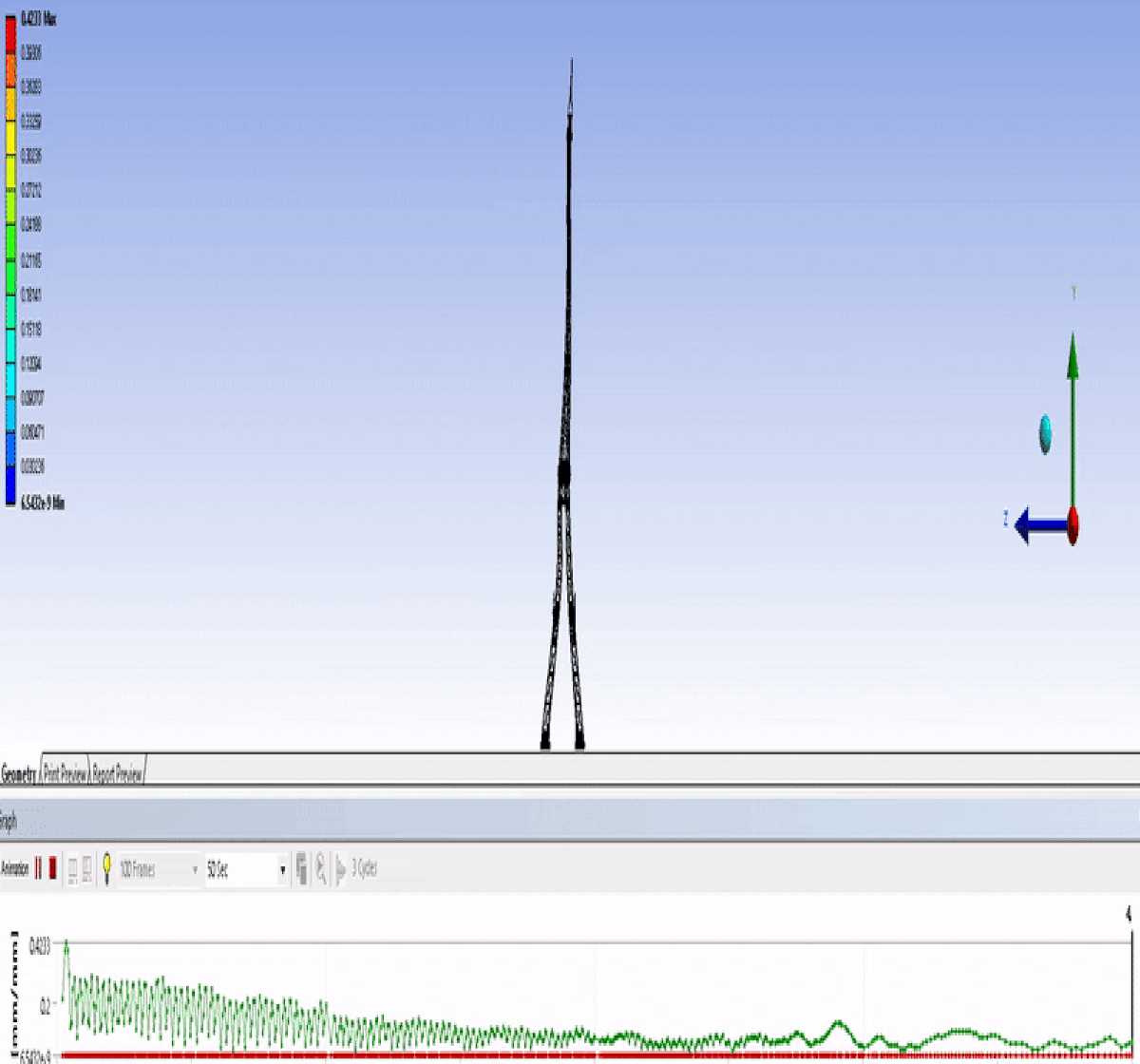Screen dimensions: 1140x1064
Task: Click the tower model tip in the viewport
Action: (571, 65)
